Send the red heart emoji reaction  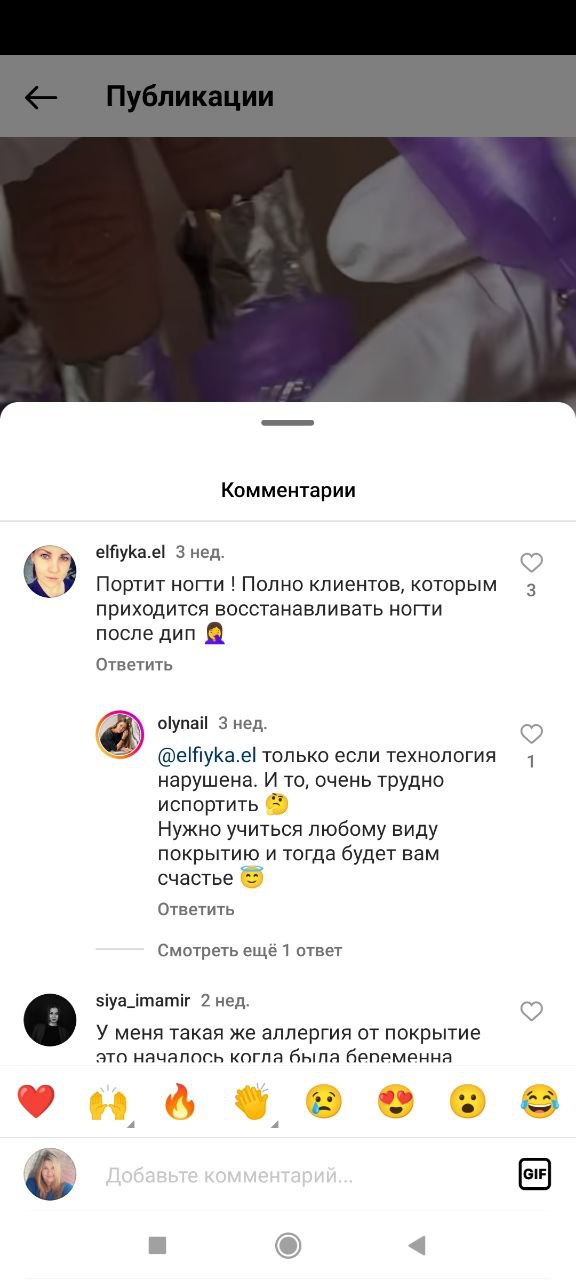point(36,1102)
